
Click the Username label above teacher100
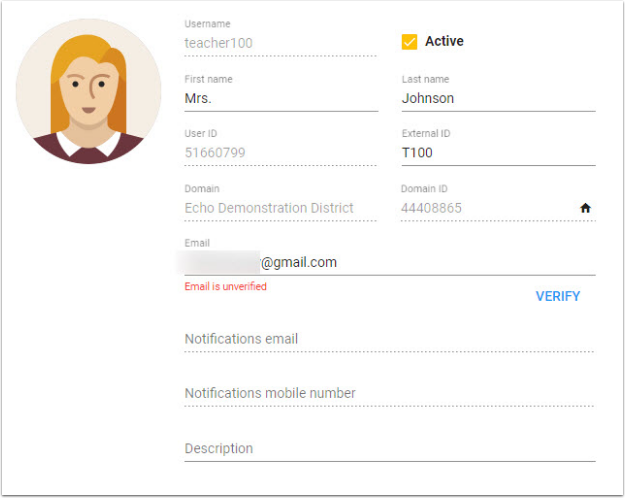pyautogui.click(x=207, y=23)
